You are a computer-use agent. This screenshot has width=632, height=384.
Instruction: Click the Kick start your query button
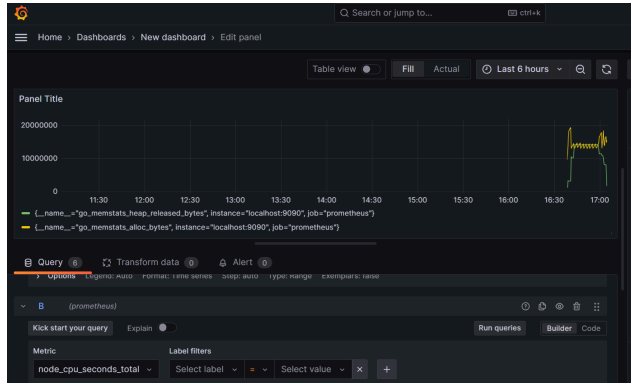pos(70,328)
